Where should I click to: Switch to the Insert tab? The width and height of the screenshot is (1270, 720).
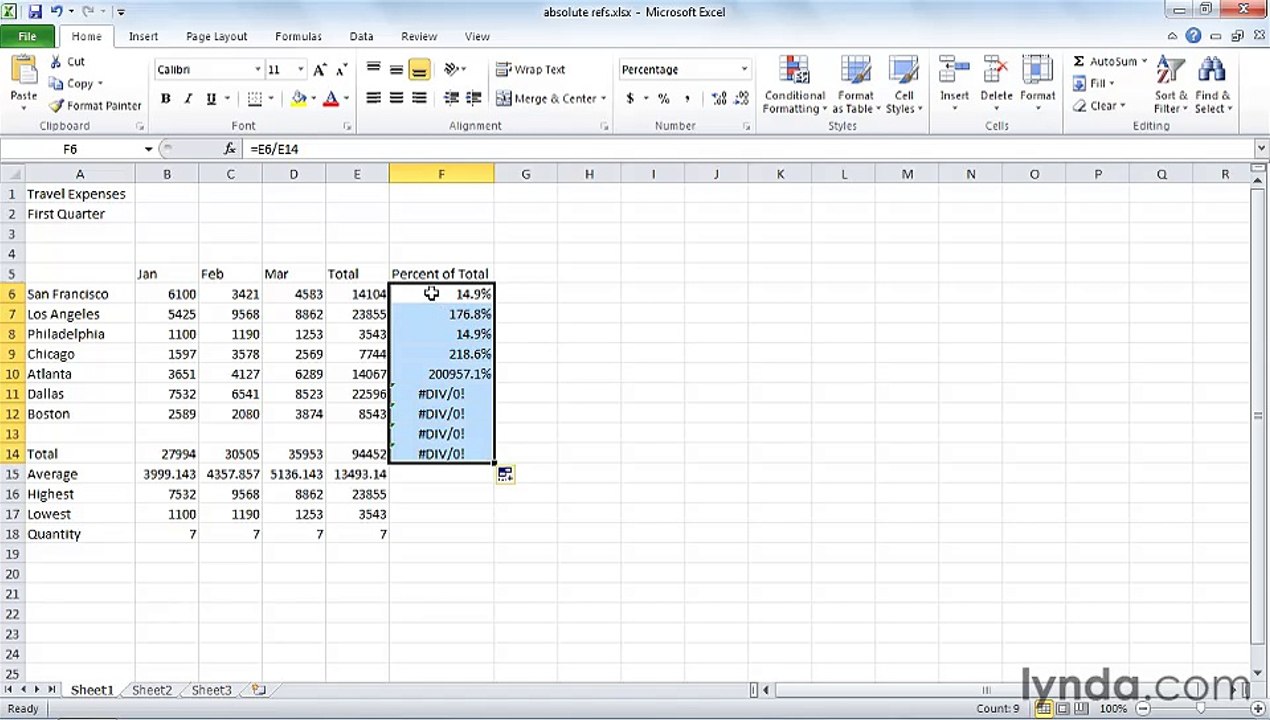(x=143, y=36)
